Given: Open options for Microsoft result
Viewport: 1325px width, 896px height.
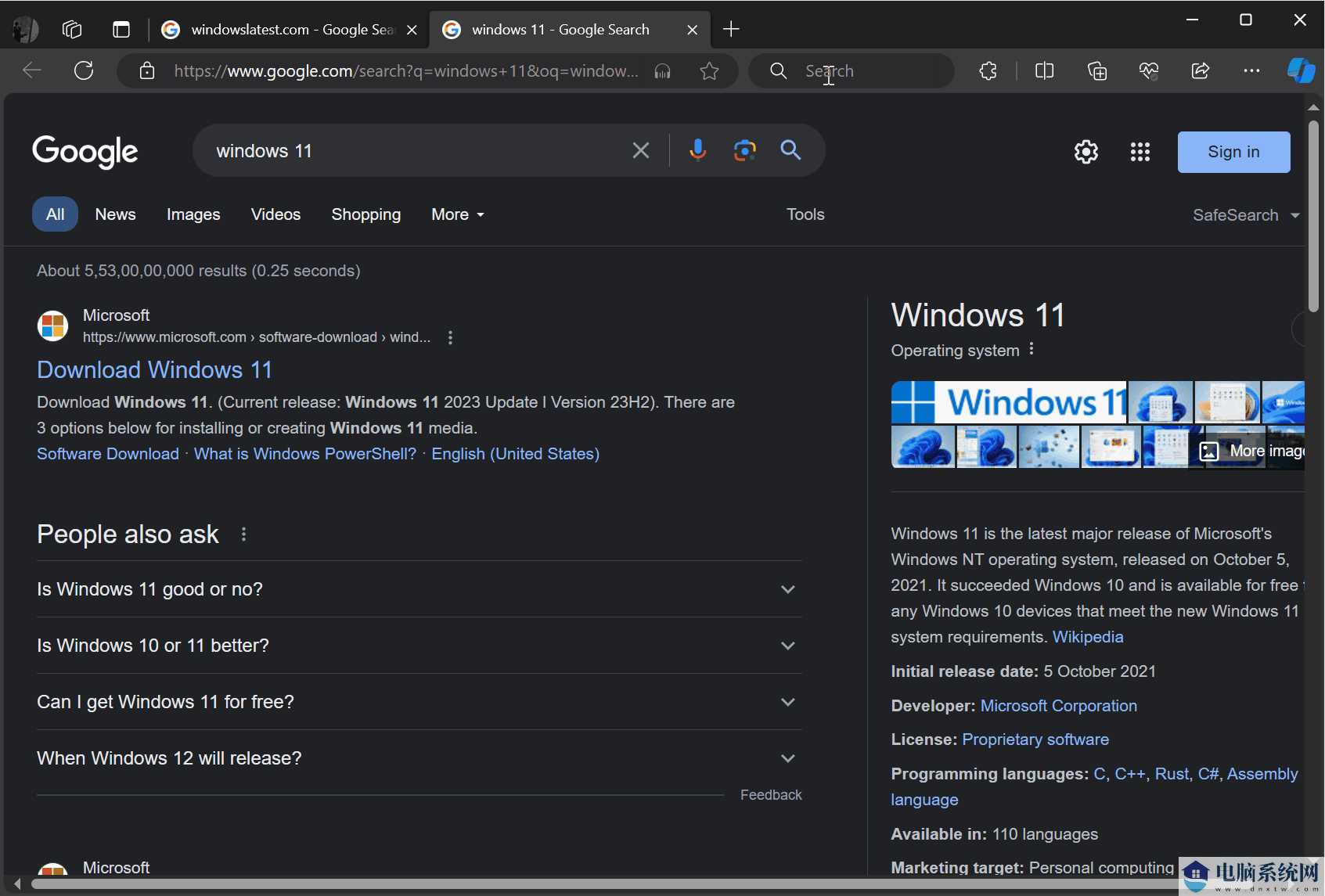Looking at the screenshot, I should [x=450, y=337].
